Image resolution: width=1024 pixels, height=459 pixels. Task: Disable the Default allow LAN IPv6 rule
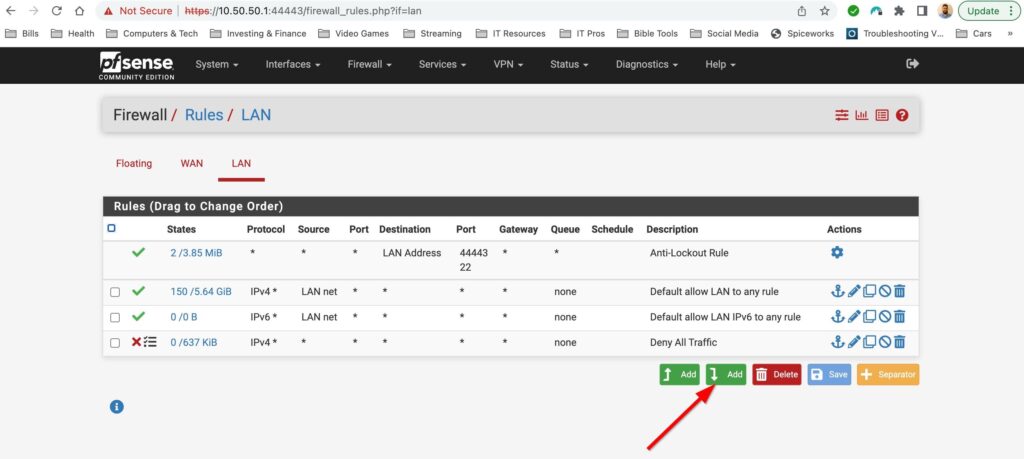click(884, 317)
